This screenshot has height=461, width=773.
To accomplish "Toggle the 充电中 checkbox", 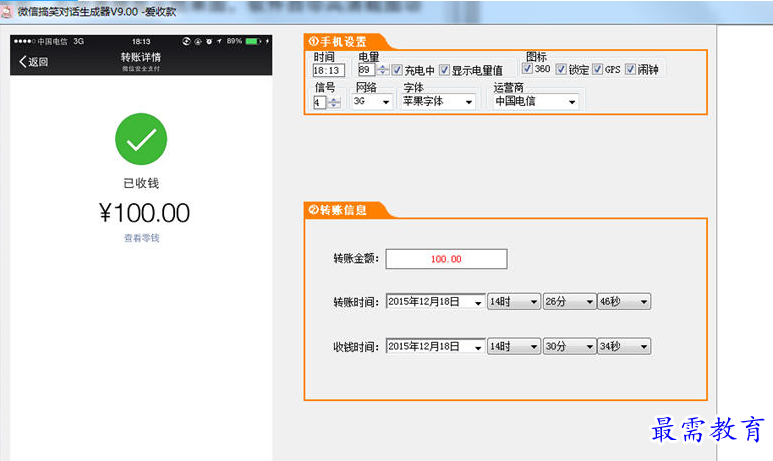I will point(397,70).
